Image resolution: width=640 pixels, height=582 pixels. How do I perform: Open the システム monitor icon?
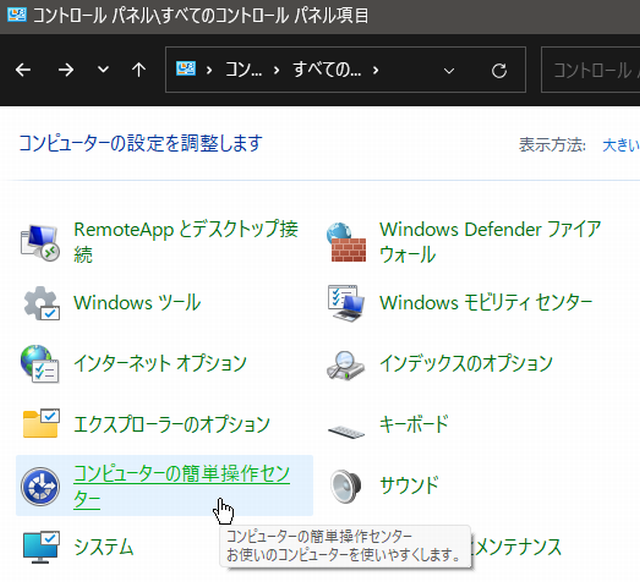[x=41, y=547]
